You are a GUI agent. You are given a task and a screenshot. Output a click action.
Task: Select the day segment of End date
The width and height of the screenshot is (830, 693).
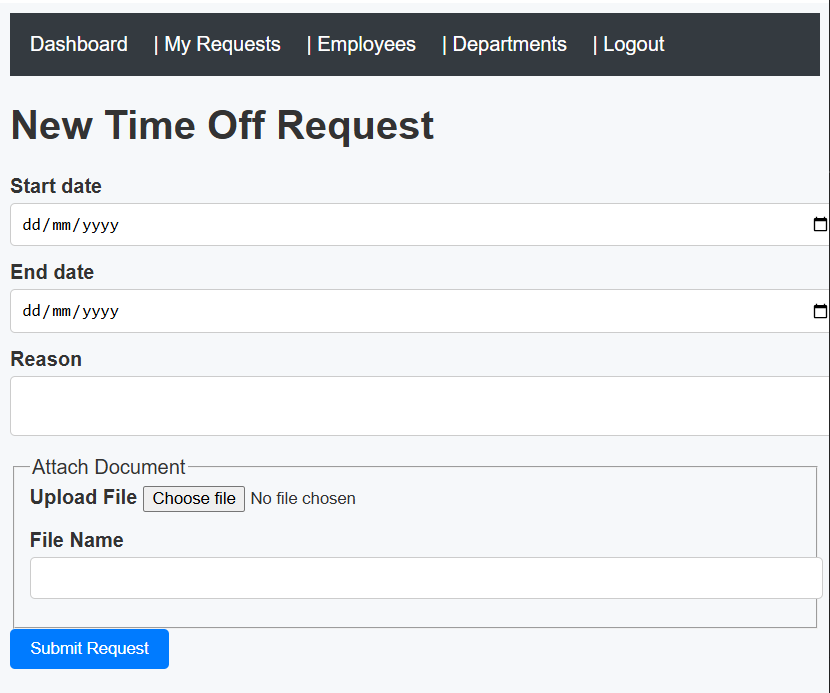point(30,311)
